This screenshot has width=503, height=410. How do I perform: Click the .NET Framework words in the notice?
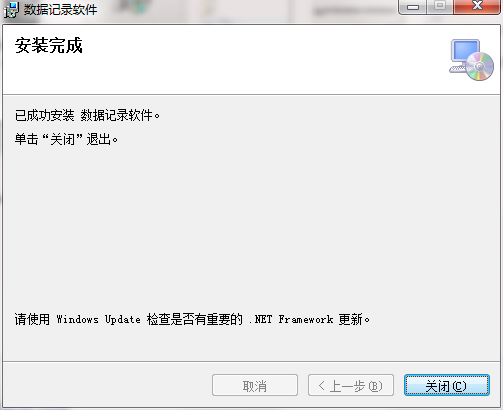(291, 319)
